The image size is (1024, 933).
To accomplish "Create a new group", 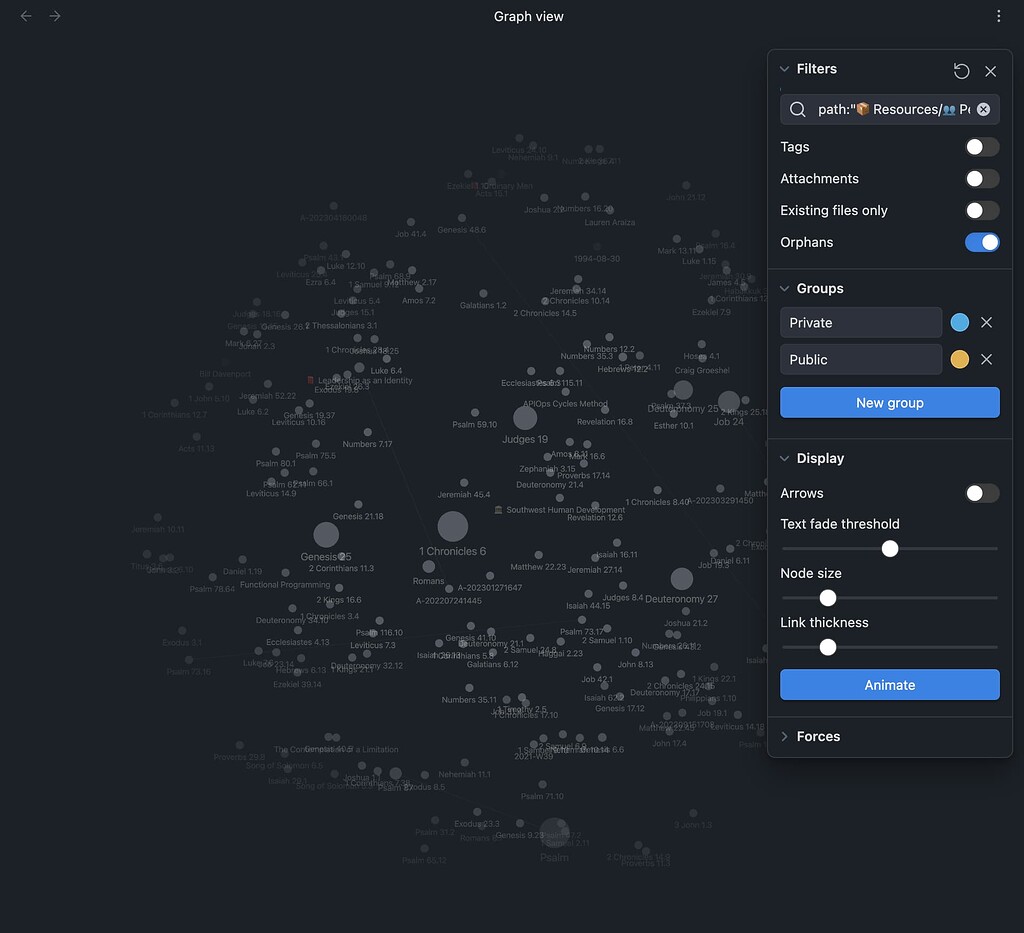I will 889,402.
